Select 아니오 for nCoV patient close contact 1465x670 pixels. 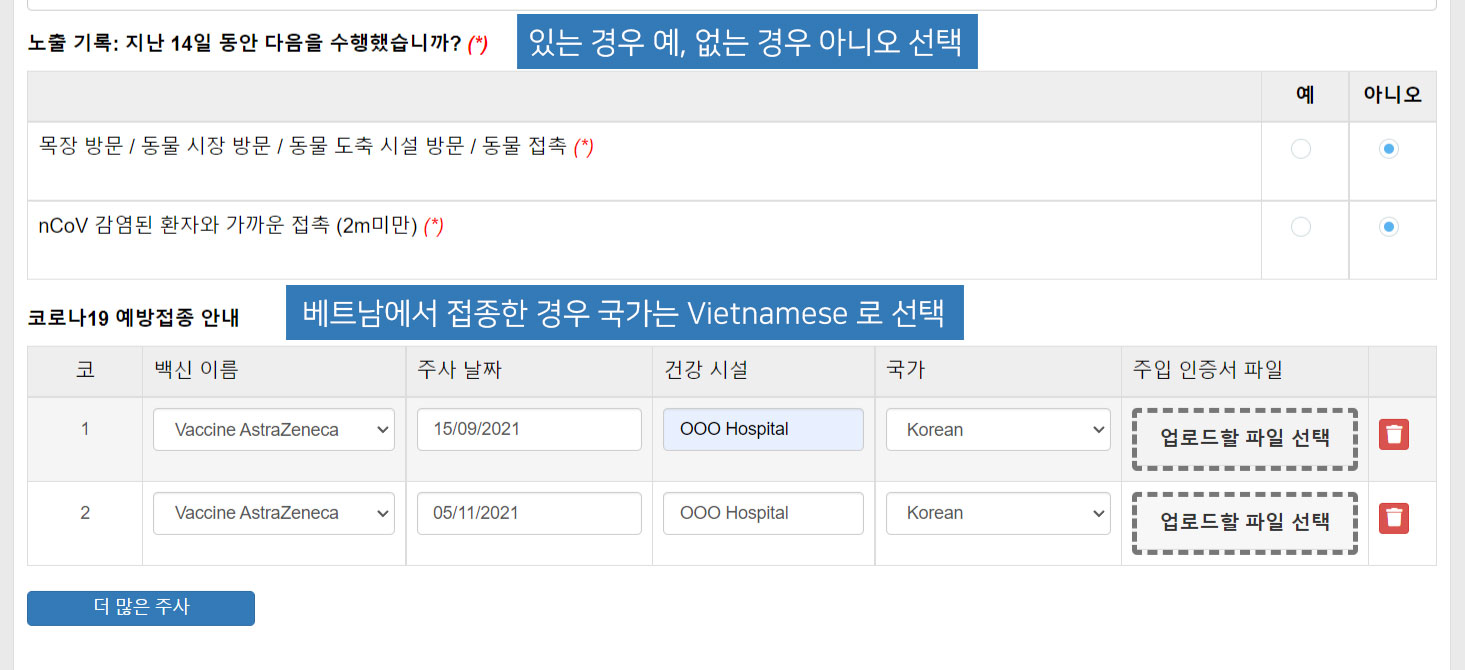tap(1388, 227)
